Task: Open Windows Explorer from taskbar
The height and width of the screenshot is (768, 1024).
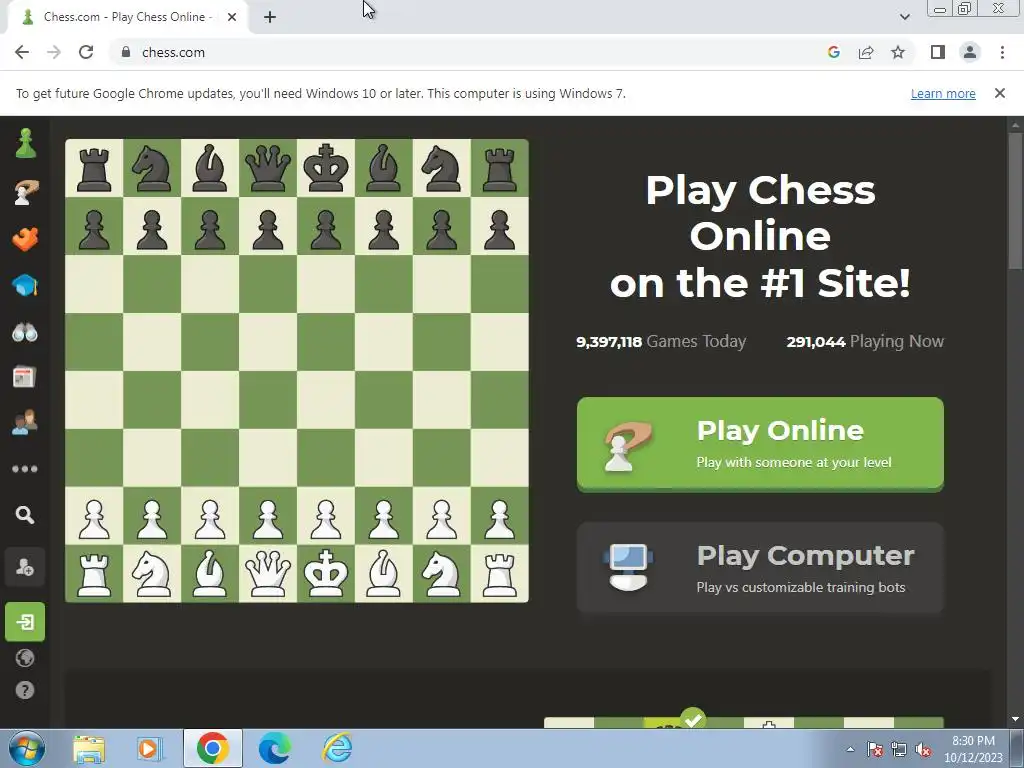Action: (x=89, y=748)
